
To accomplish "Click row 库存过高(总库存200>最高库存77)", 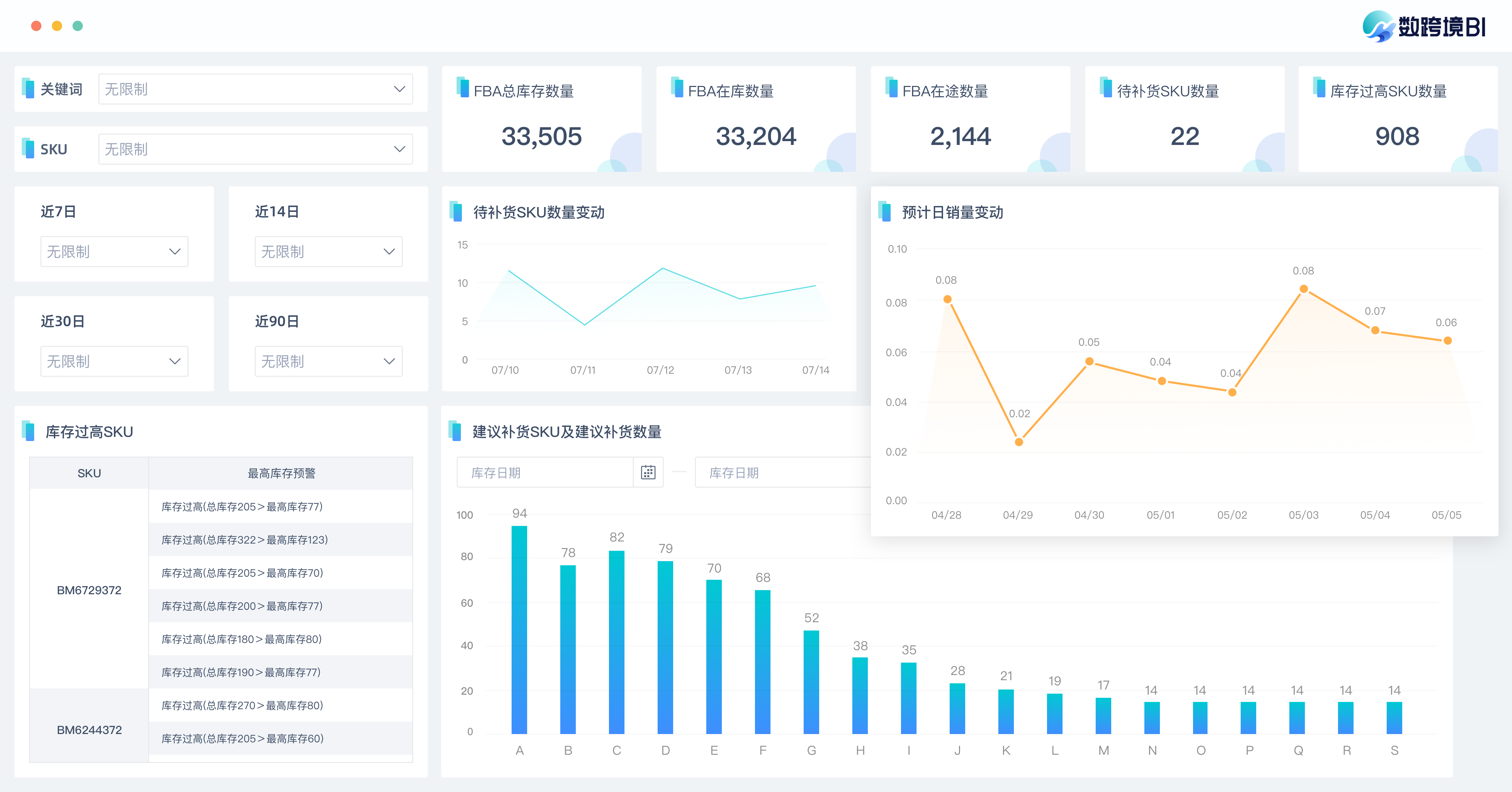I will pyautogui.click(x=281, y=606).
